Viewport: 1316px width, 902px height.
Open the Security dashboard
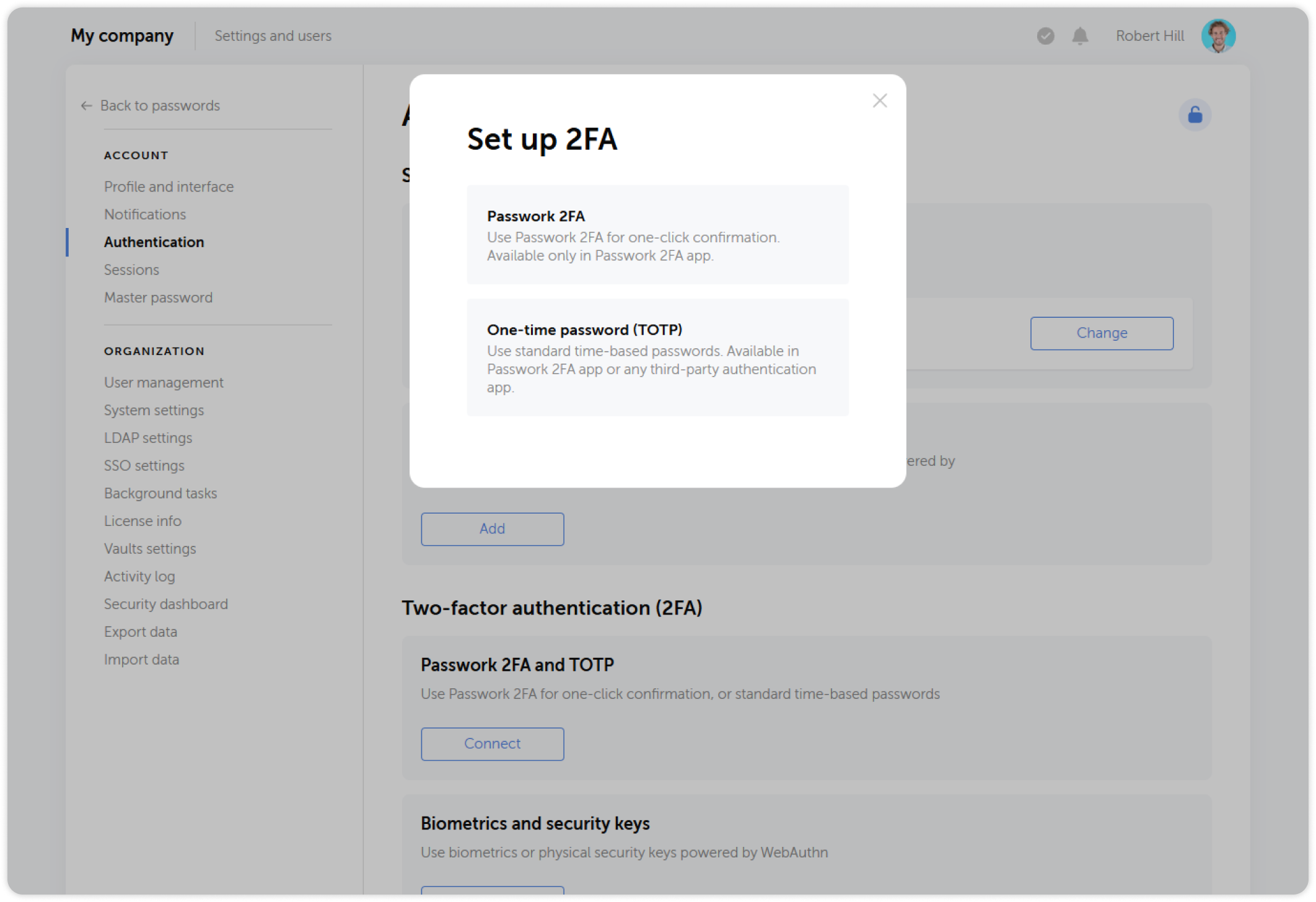[x=166, y=604]
